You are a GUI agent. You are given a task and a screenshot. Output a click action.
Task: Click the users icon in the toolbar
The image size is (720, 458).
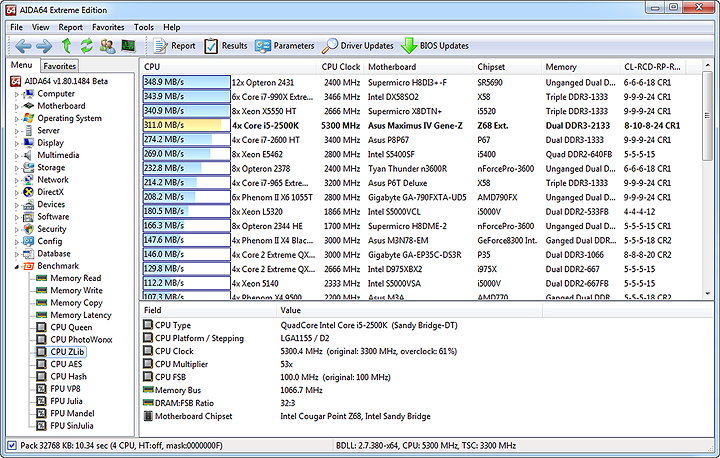pyautogui.click(x=107, y=45)
